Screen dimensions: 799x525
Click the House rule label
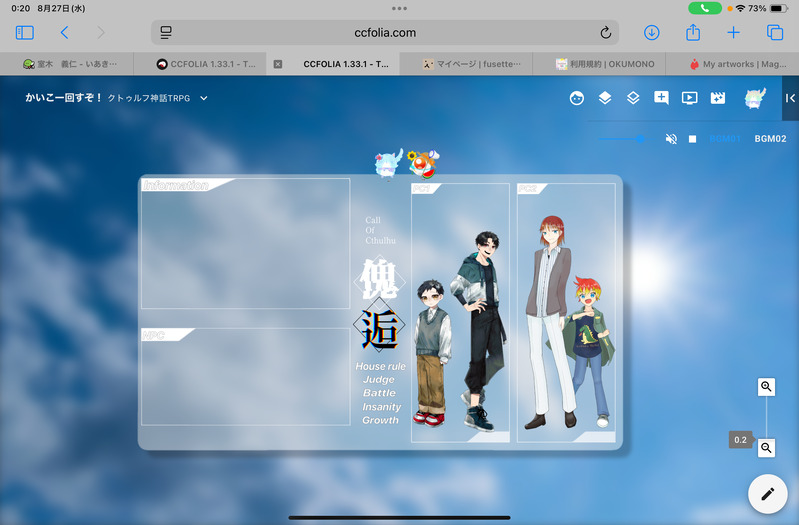[380, 366]
